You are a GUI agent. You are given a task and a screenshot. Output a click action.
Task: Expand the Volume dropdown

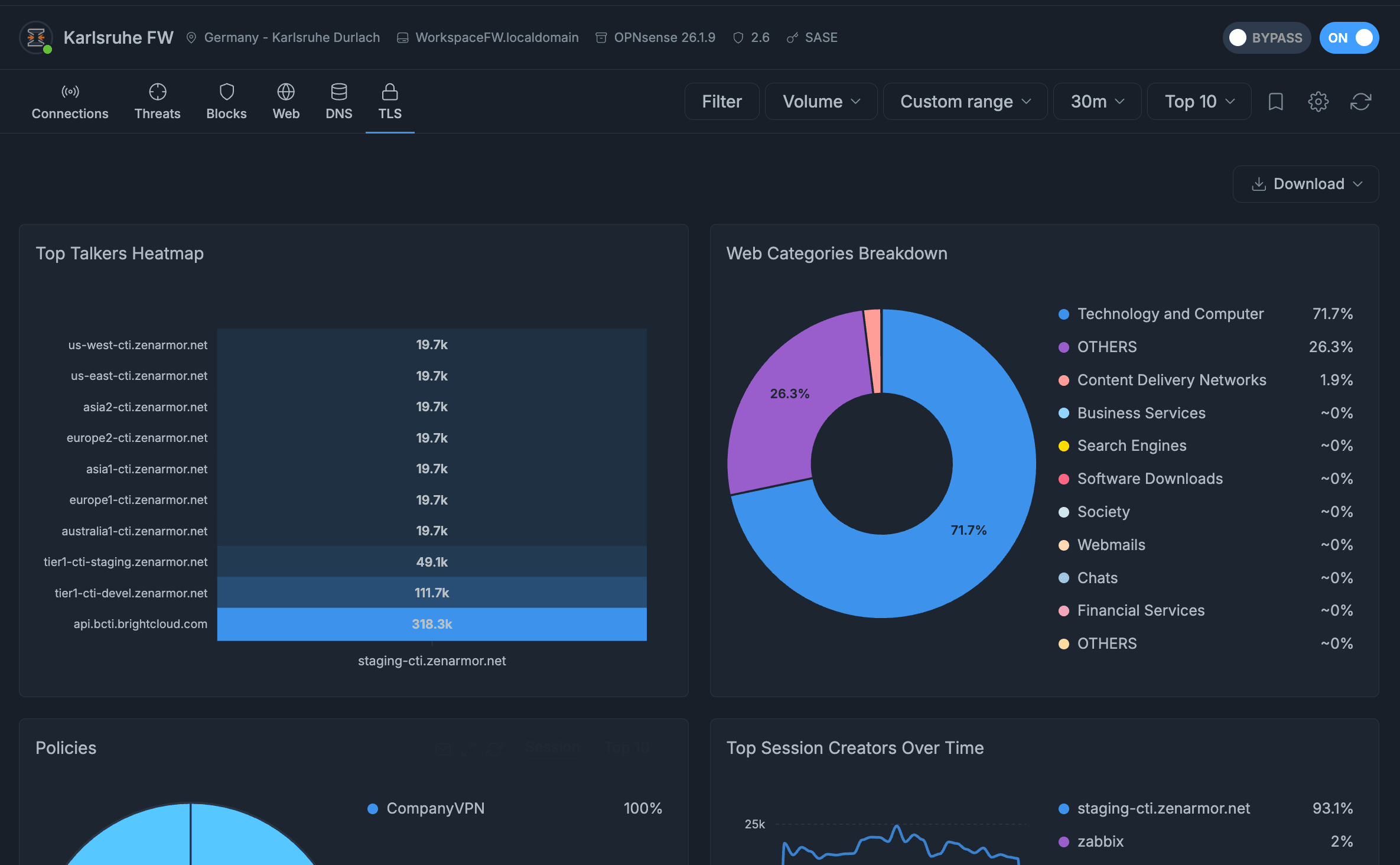coord(821,102)
